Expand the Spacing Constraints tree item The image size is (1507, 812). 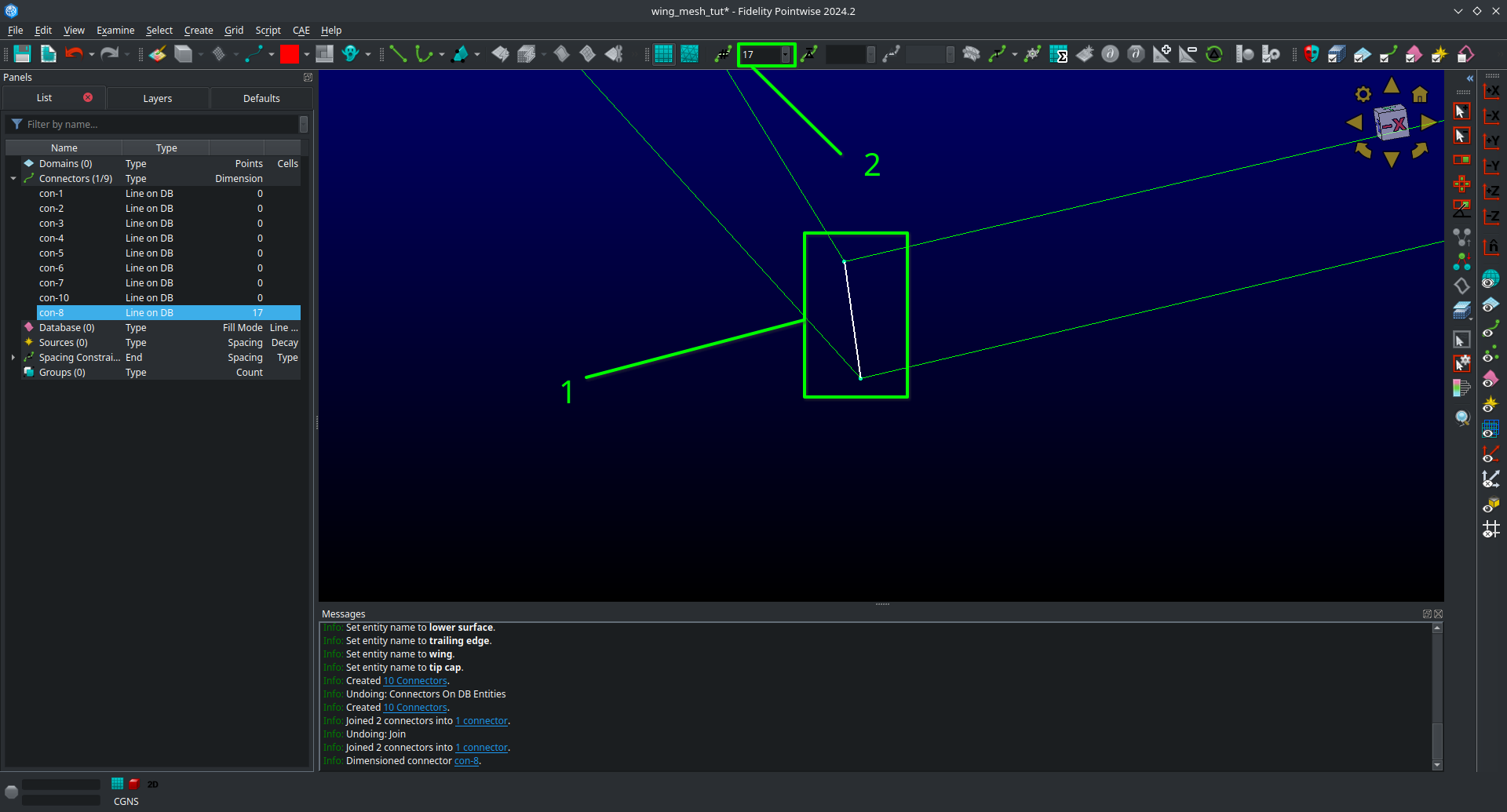pos(13,357)
